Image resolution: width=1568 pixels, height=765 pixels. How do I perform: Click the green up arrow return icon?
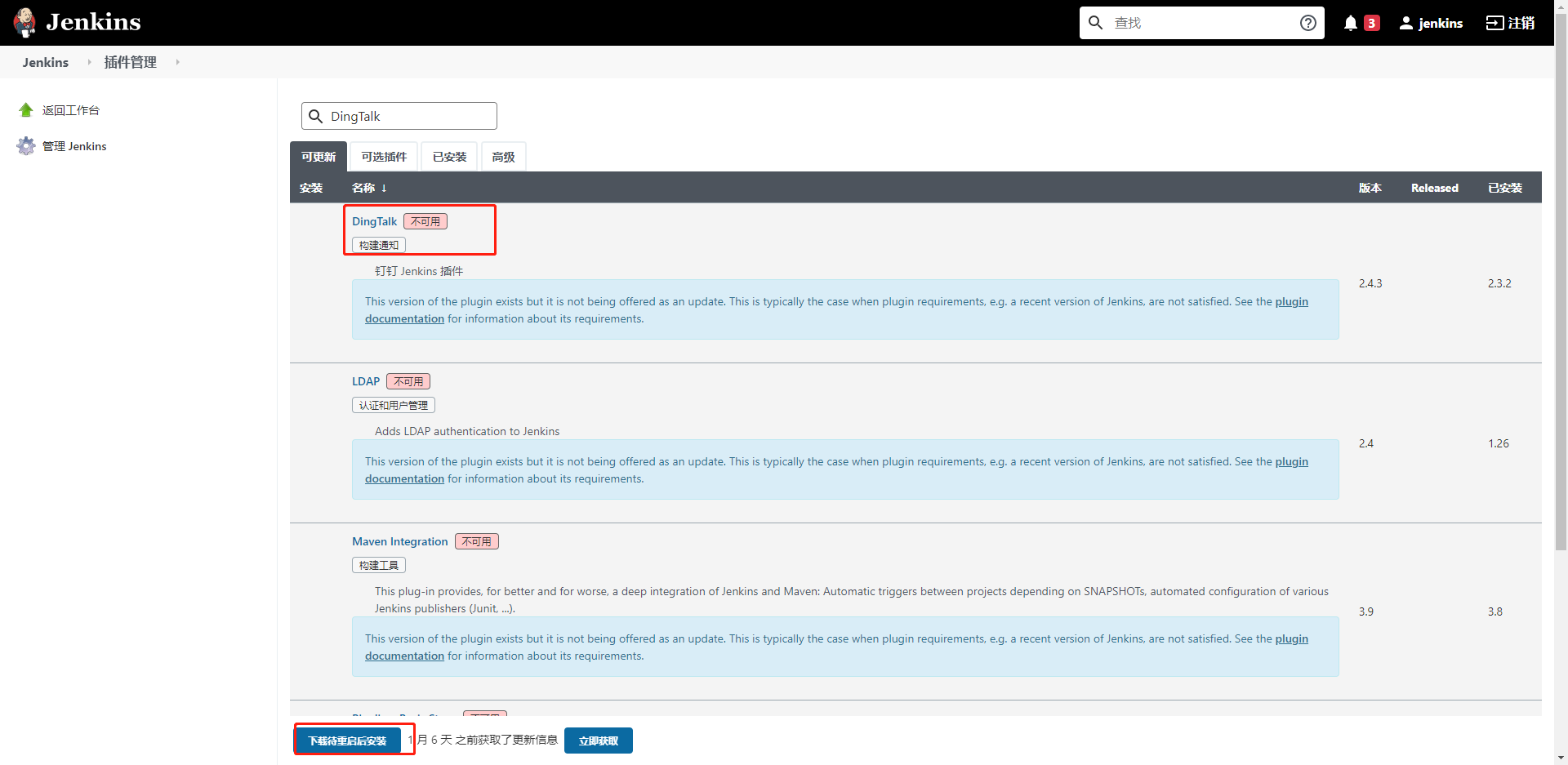click(x=26, y=109)
